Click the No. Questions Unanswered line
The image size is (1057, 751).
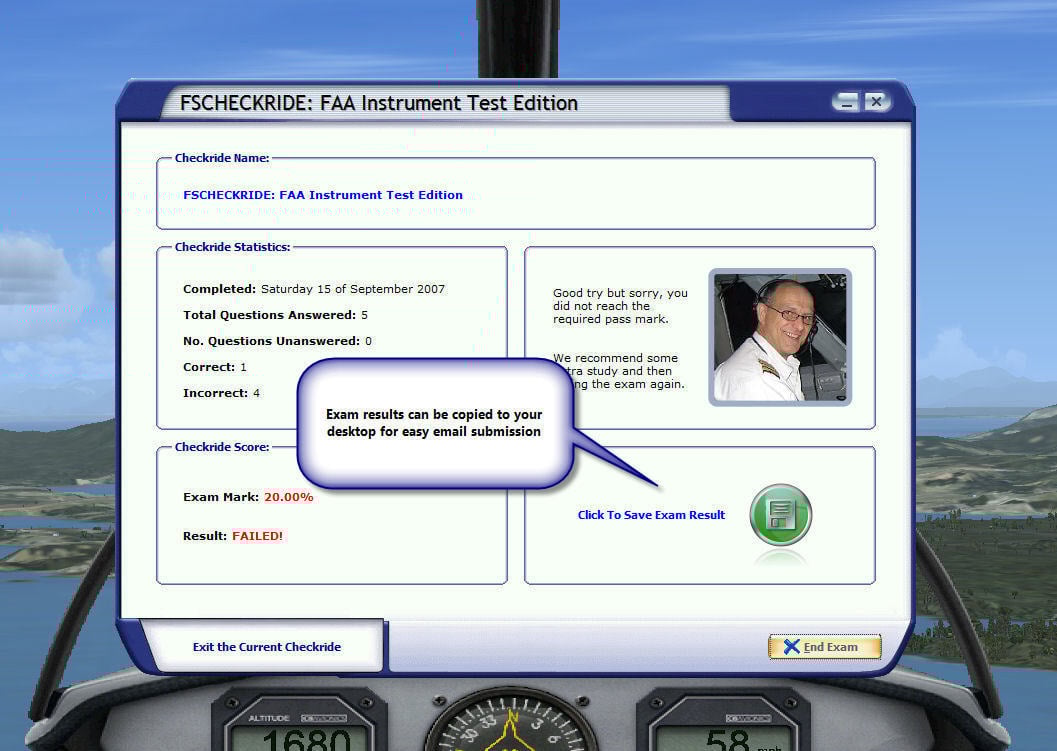coord(277,341)
